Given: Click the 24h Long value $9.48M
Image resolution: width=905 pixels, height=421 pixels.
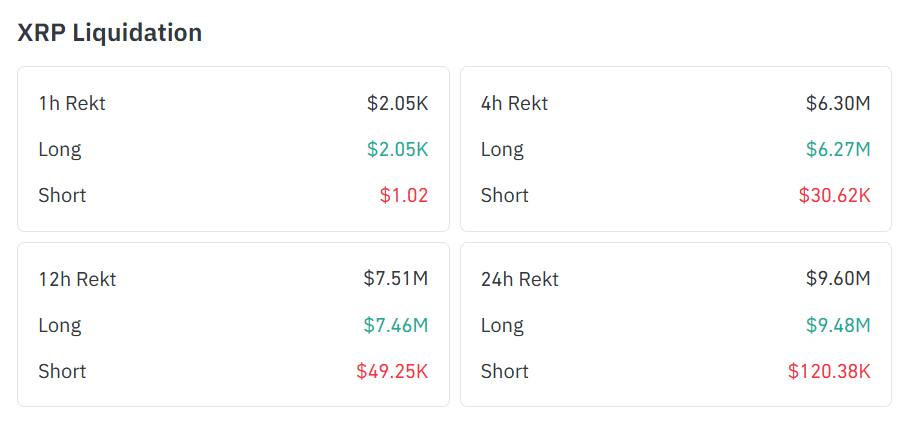Looking at the screenshot, I should tap(838, 325).
